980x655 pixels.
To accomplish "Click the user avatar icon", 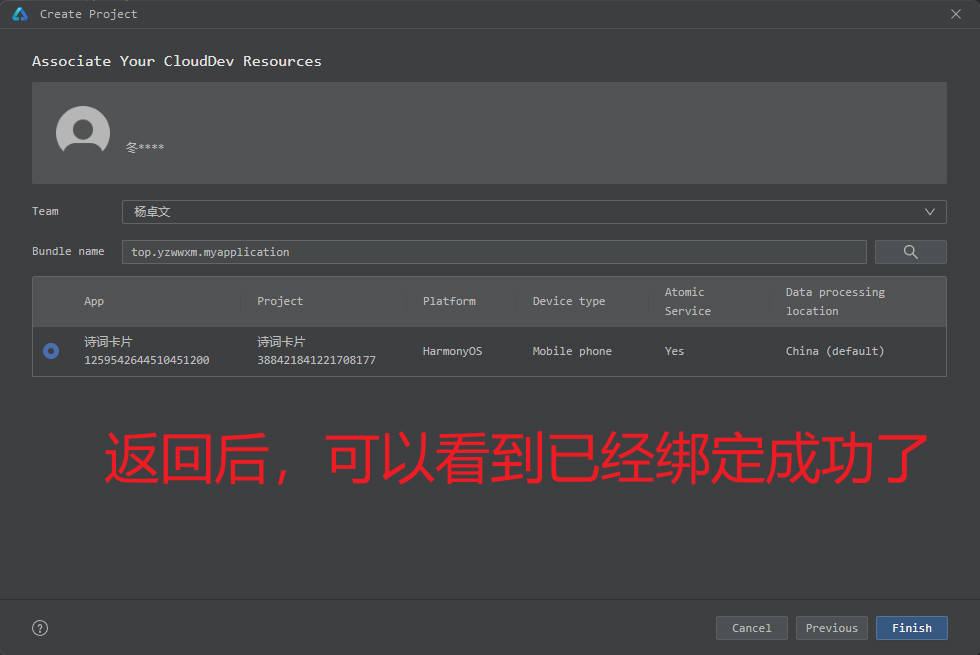I will tap(83, 130).
